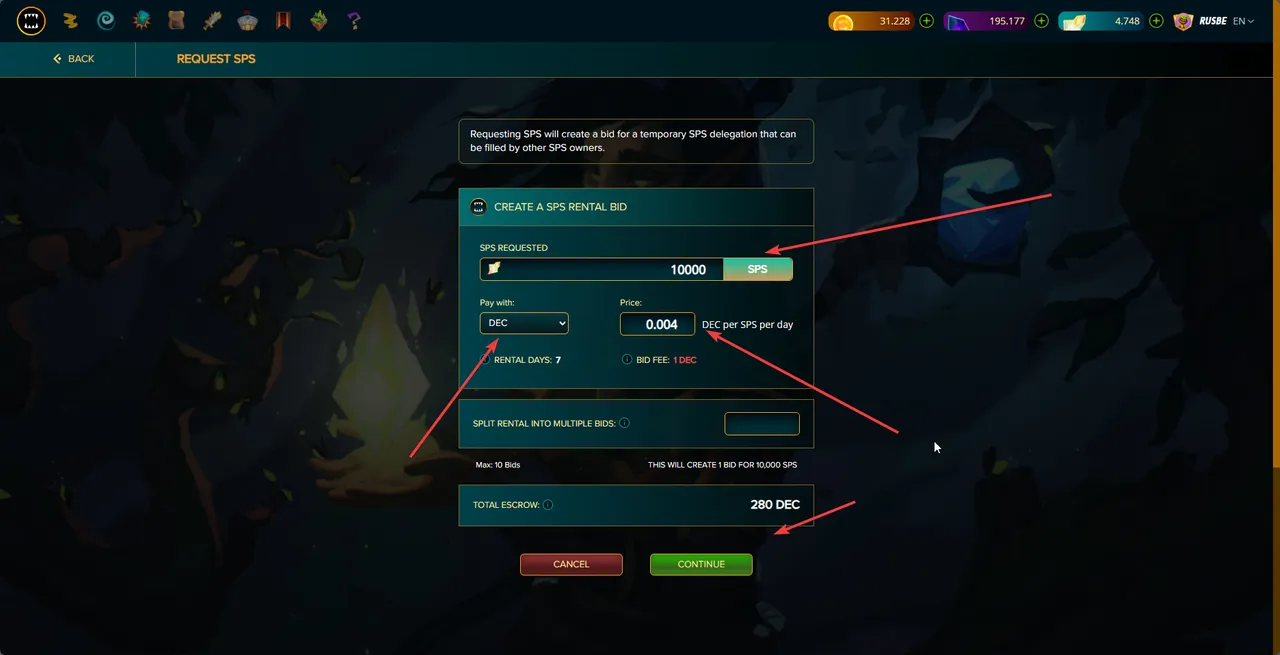The image size is (1280, 655).
Task: Click the golden spring icon in navbar
Action: 70,20
